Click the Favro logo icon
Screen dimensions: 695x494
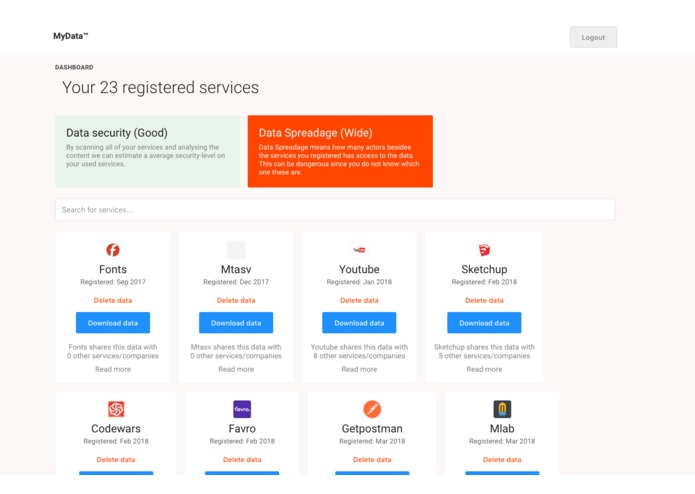click(x=242, y=409)
